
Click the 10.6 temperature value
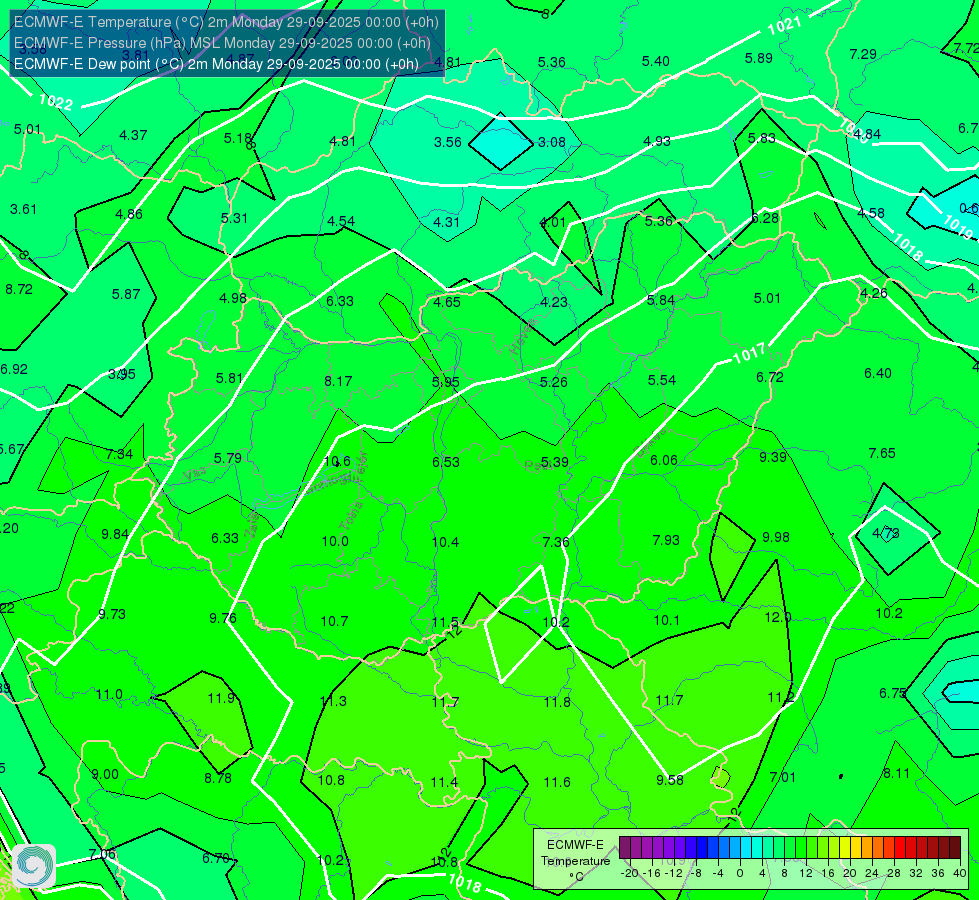[337, 462]
